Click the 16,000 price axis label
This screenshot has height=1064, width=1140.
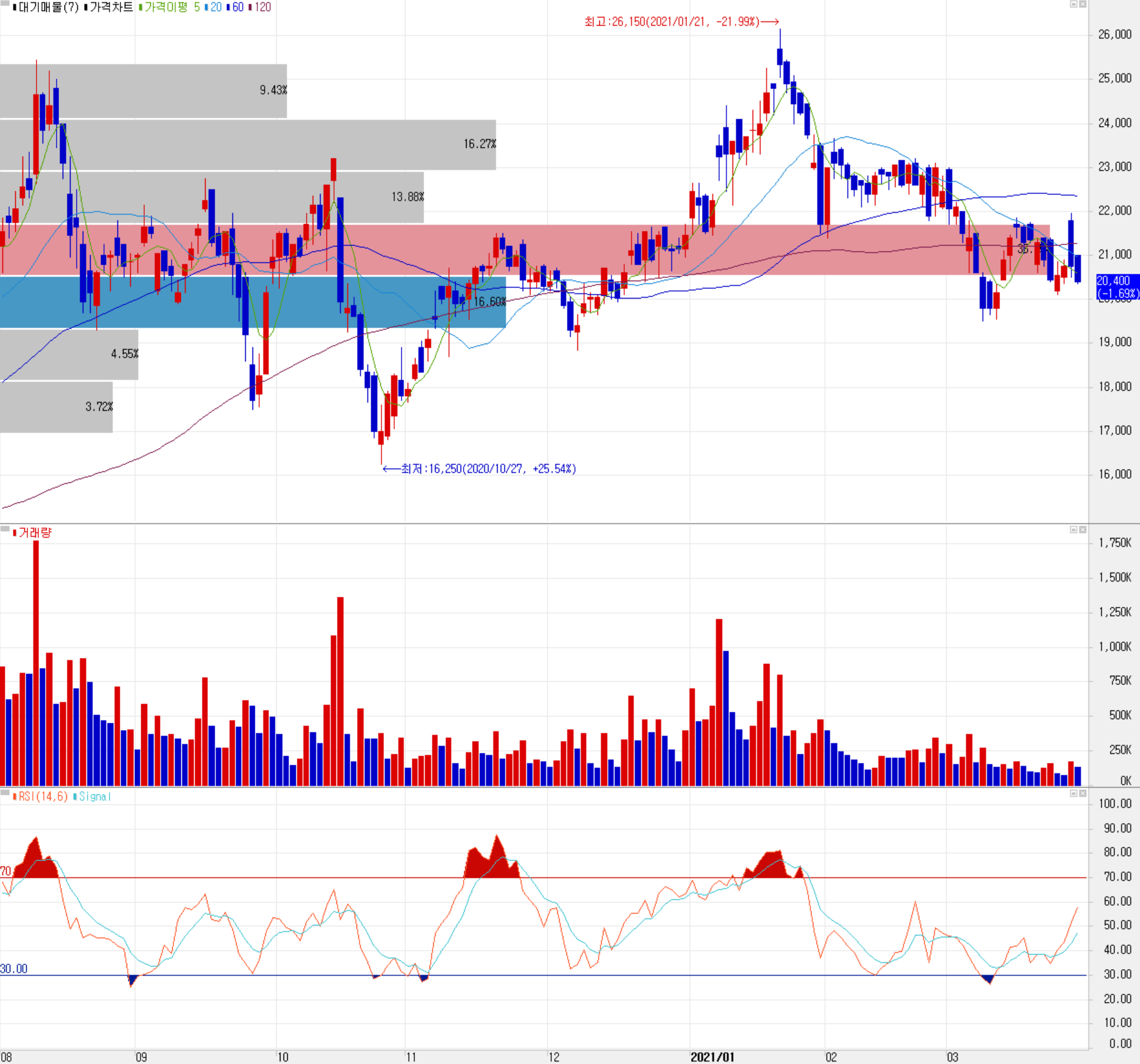coord(1114,474)
